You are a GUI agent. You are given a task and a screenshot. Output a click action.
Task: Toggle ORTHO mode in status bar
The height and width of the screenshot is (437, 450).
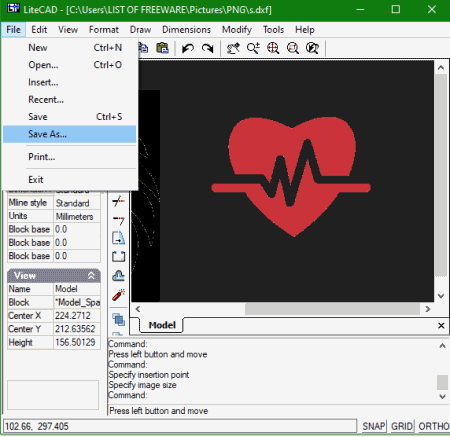[434, 426]
